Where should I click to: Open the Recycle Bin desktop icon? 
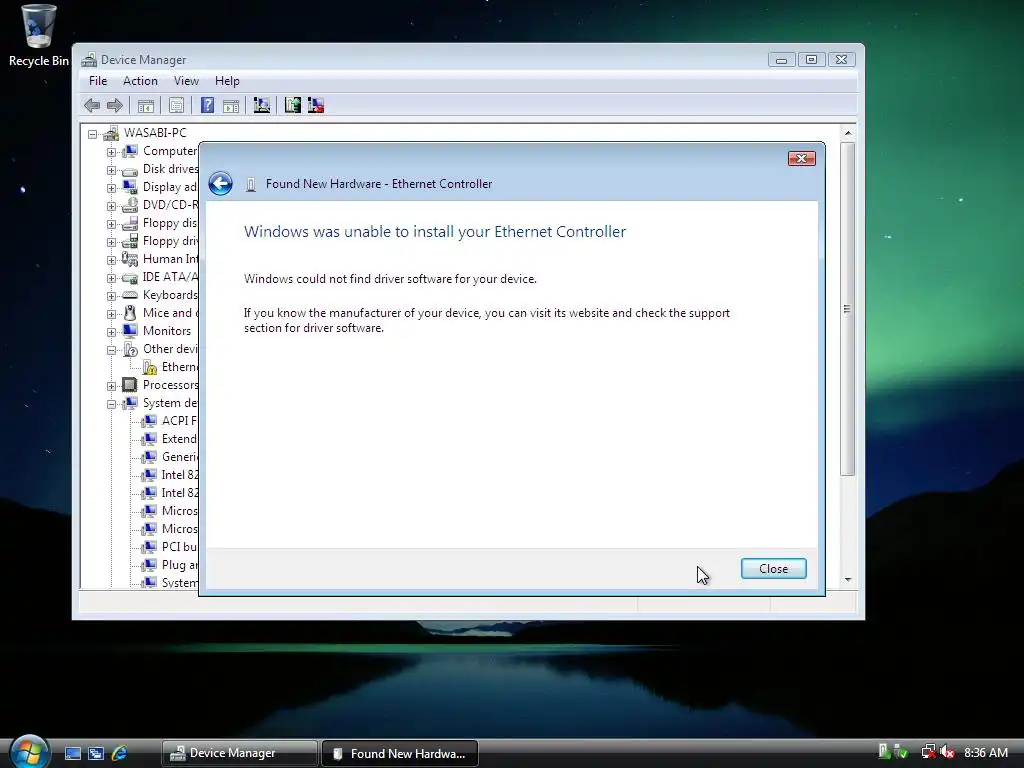pos(39,36)
